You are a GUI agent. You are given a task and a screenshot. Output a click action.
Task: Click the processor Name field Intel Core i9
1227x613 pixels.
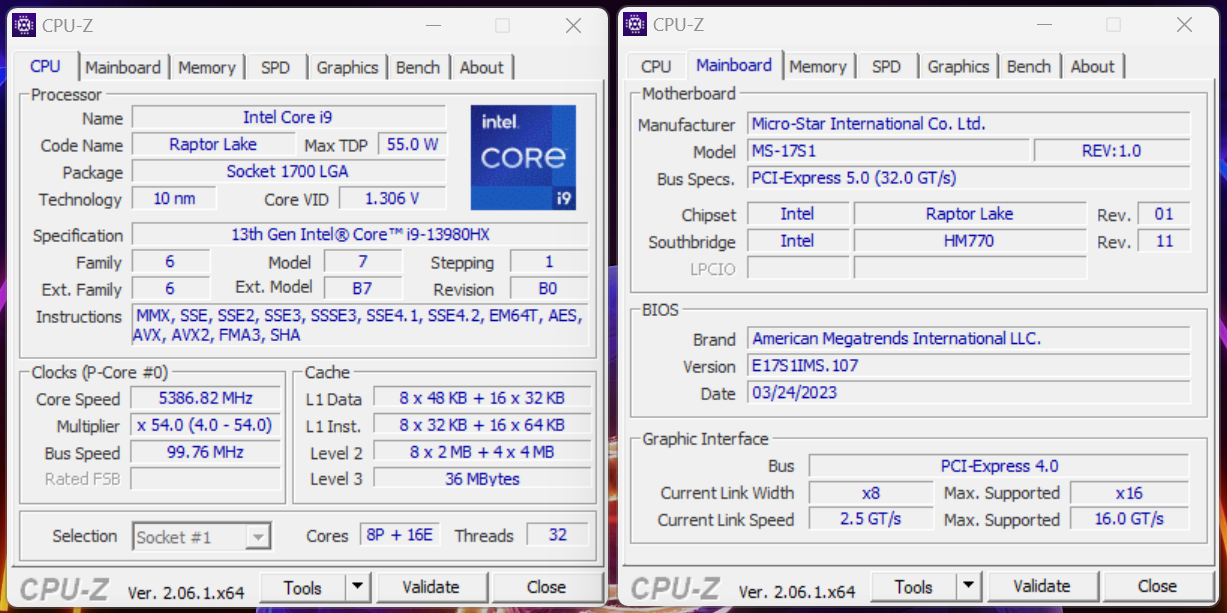(x=289, y=117)
